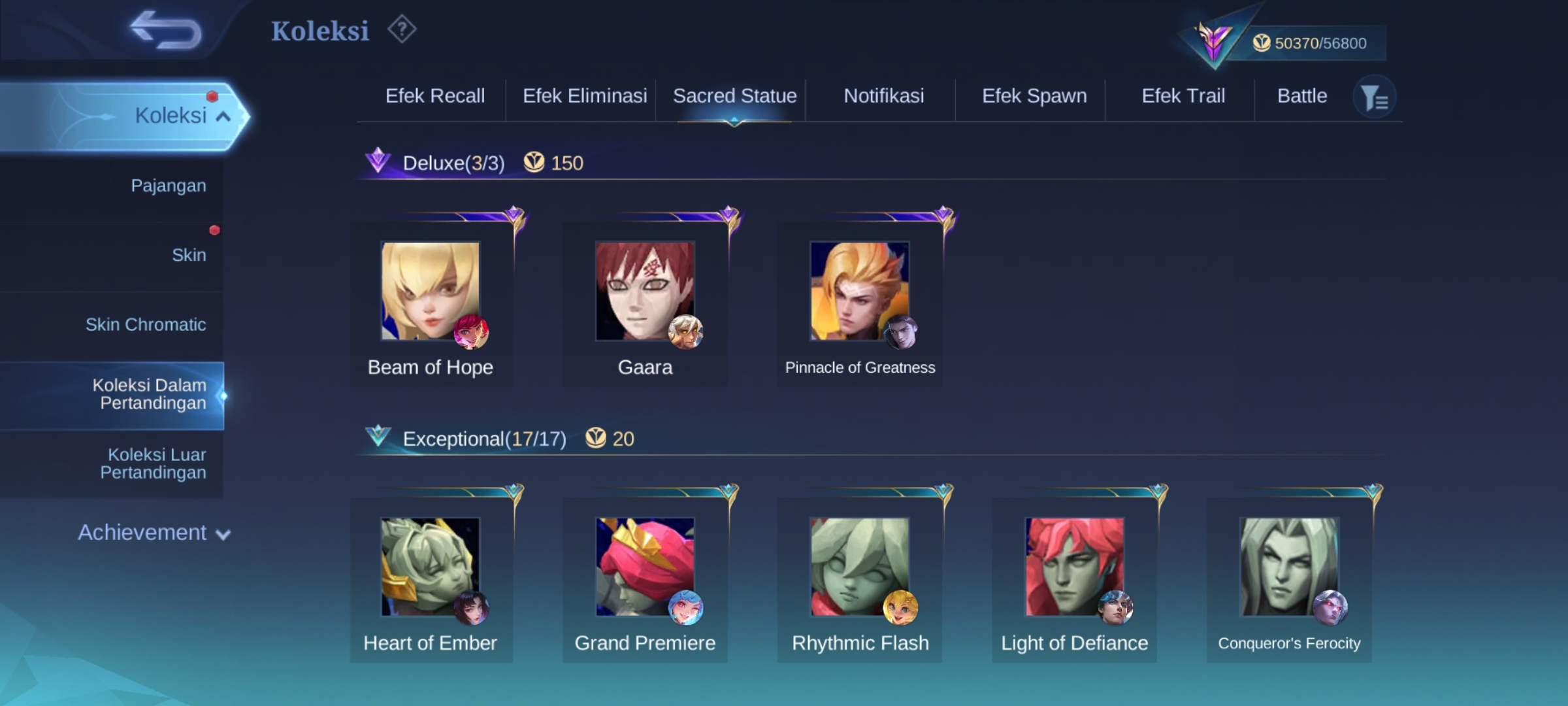Expand the Achievement sidebar section
This screenshot has width=1568, height=706.
tap(154, 533)
